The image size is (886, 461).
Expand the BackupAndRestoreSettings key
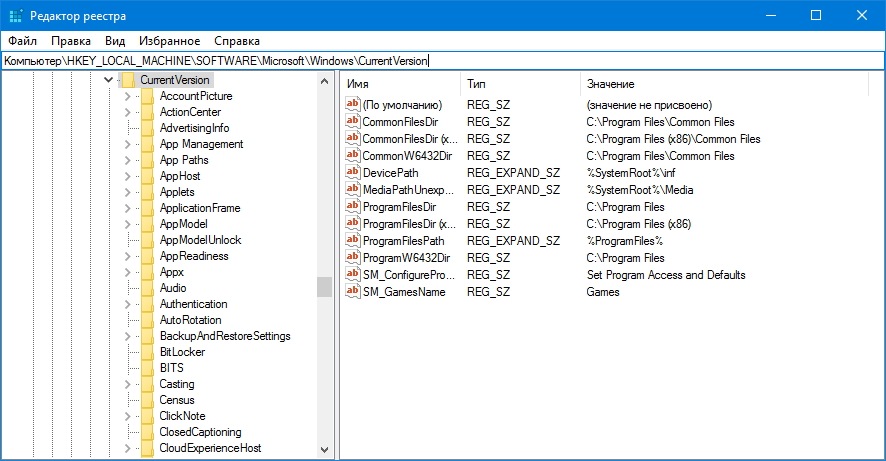point(127,337)
